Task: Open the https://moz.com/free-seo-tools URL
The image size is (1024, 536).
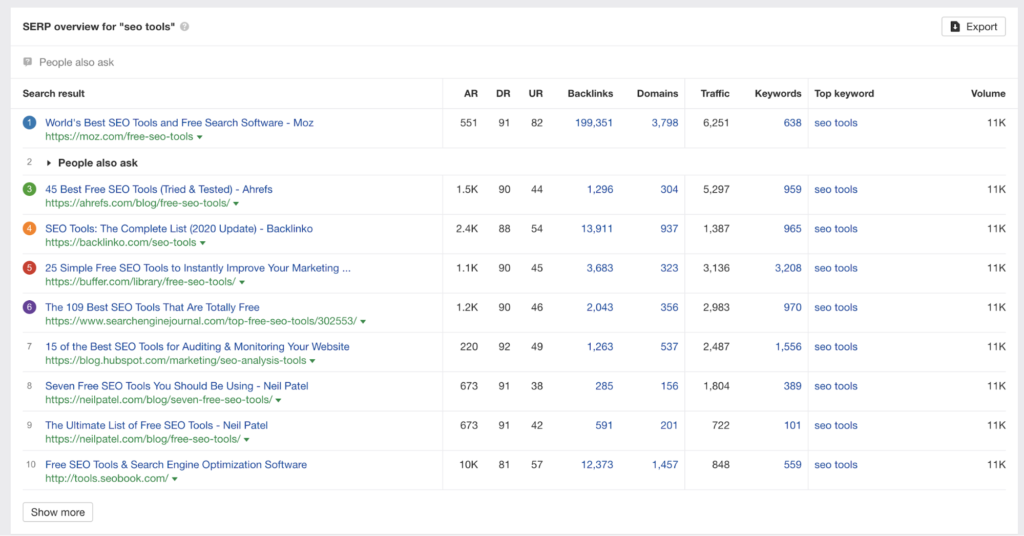Action: pos(119,136)
